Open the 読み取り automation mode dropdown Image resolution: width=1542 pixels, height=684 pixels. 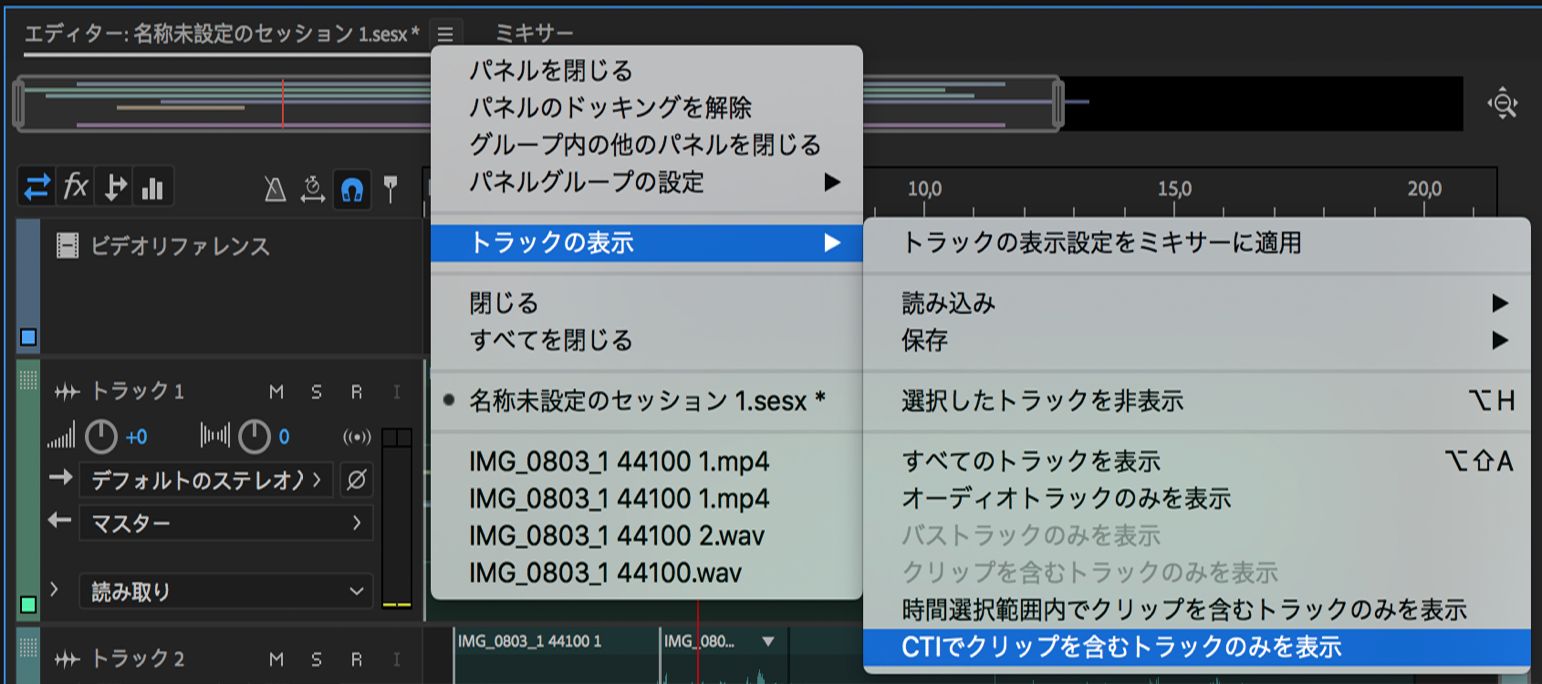point(225,592)
